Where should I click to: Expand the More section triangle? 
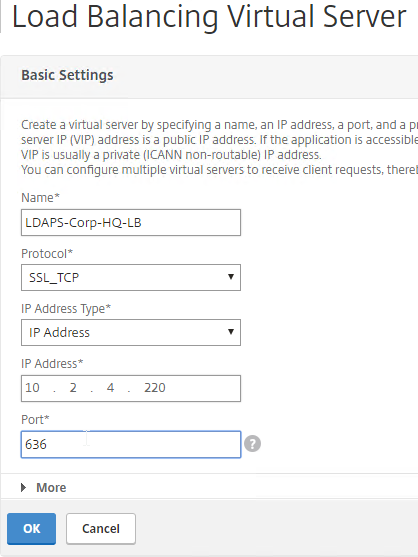[23, 487]
